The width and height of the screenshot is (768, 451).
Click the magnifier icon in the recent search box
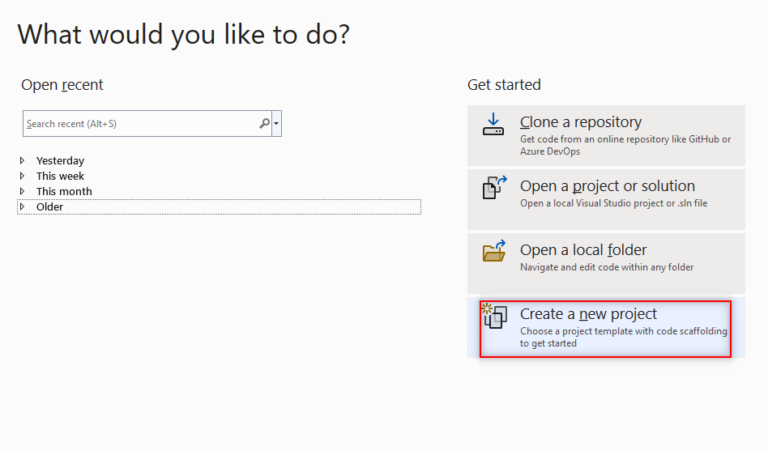(x=264, y=124)
